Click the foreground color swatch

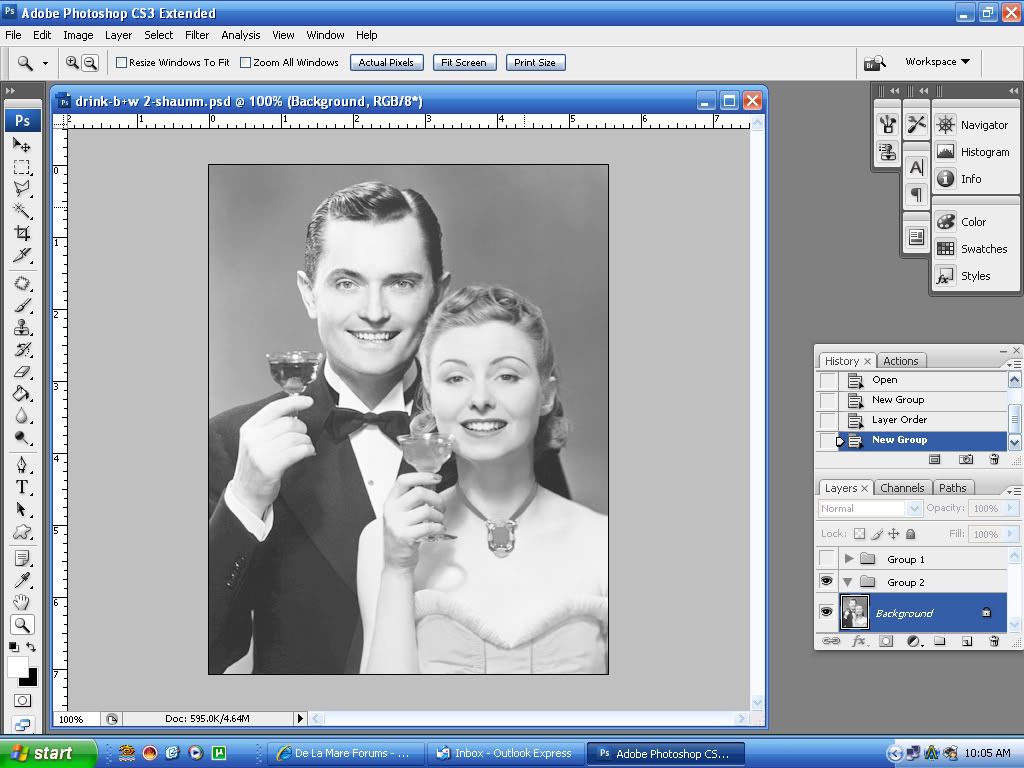pos(18,667)
